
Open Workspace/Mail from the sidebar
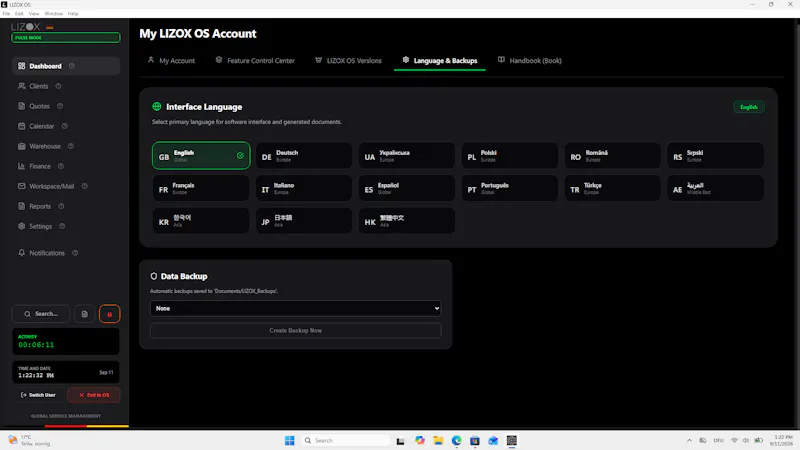click(x=51, y=186)
